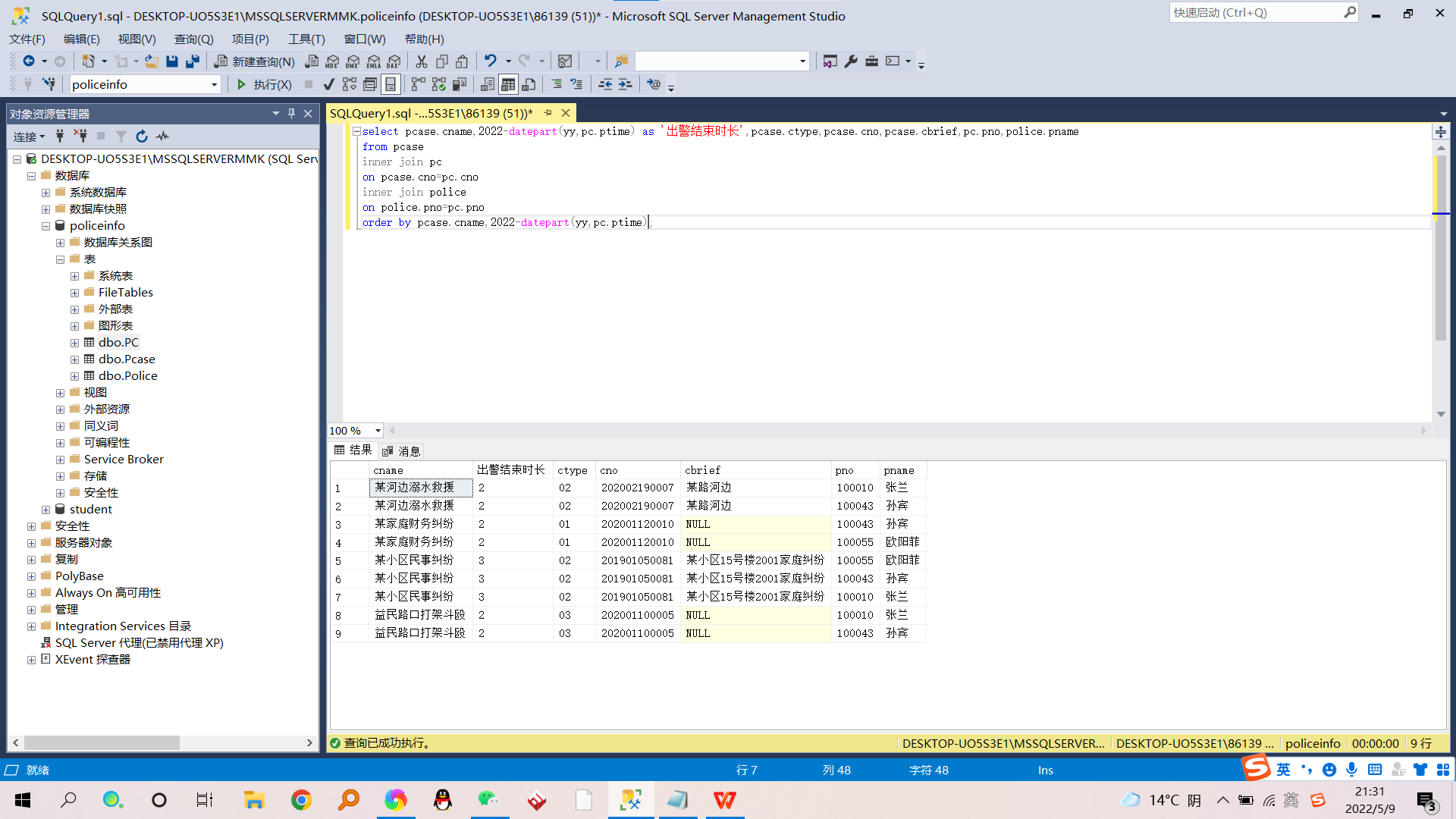The image size is (1456, 819).
Task: Click the Parse query checkmark icon
Action: 328,84
